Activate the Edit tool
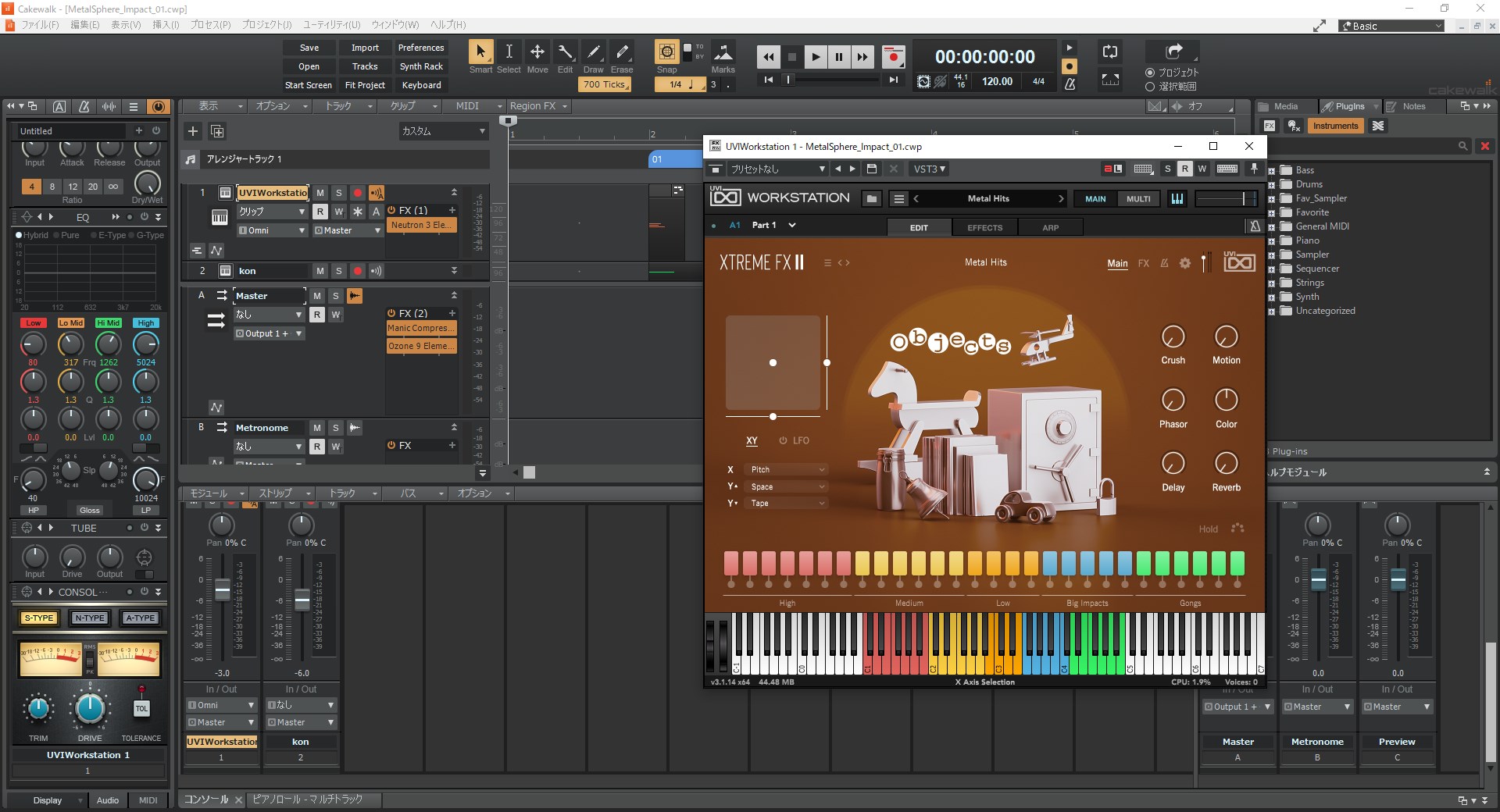 pyautogui.click(x=566, y=52)
